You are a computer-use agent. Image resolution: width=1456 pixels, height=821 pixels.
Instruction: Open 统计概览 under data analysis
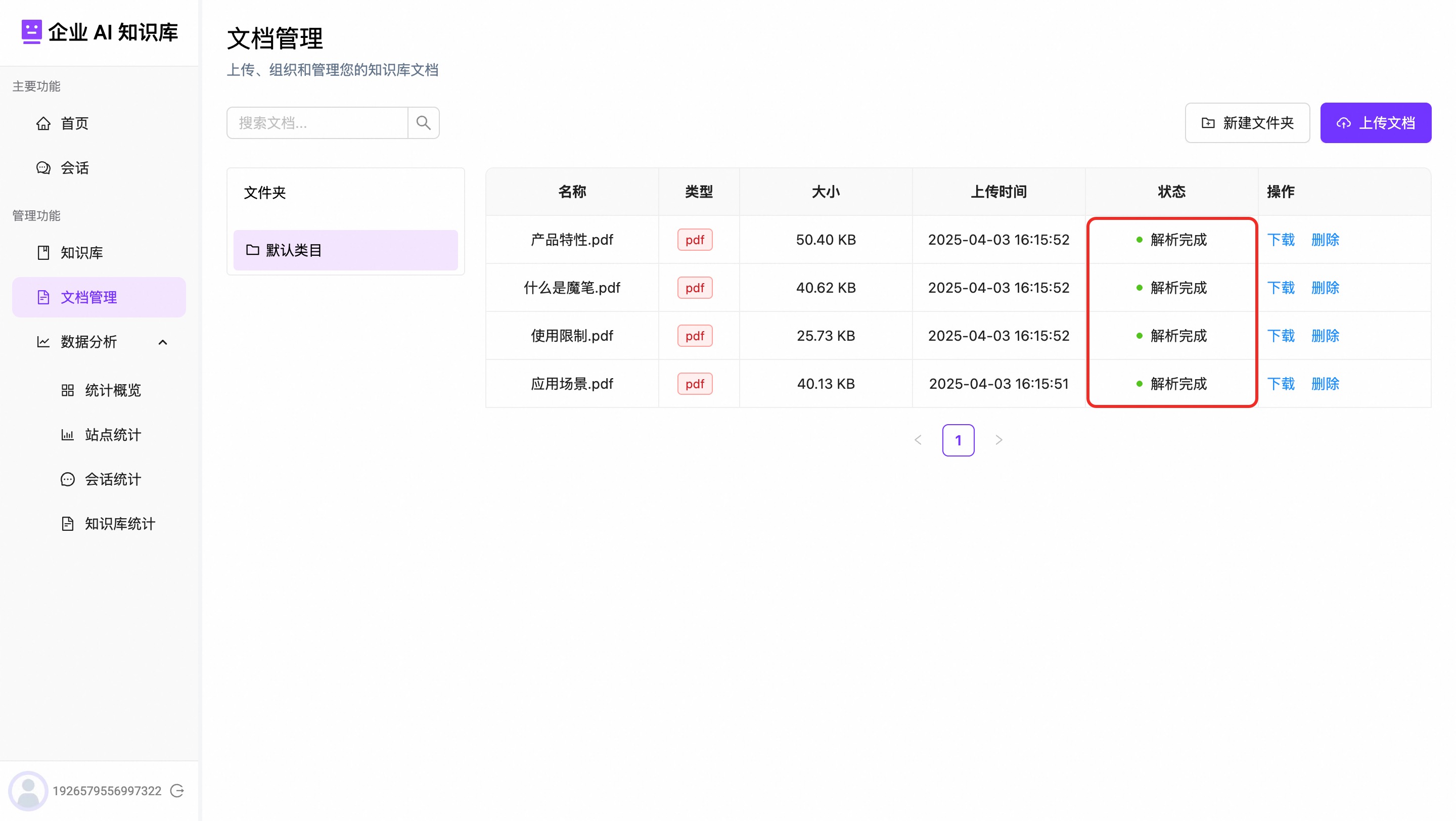tap(112, 390)
